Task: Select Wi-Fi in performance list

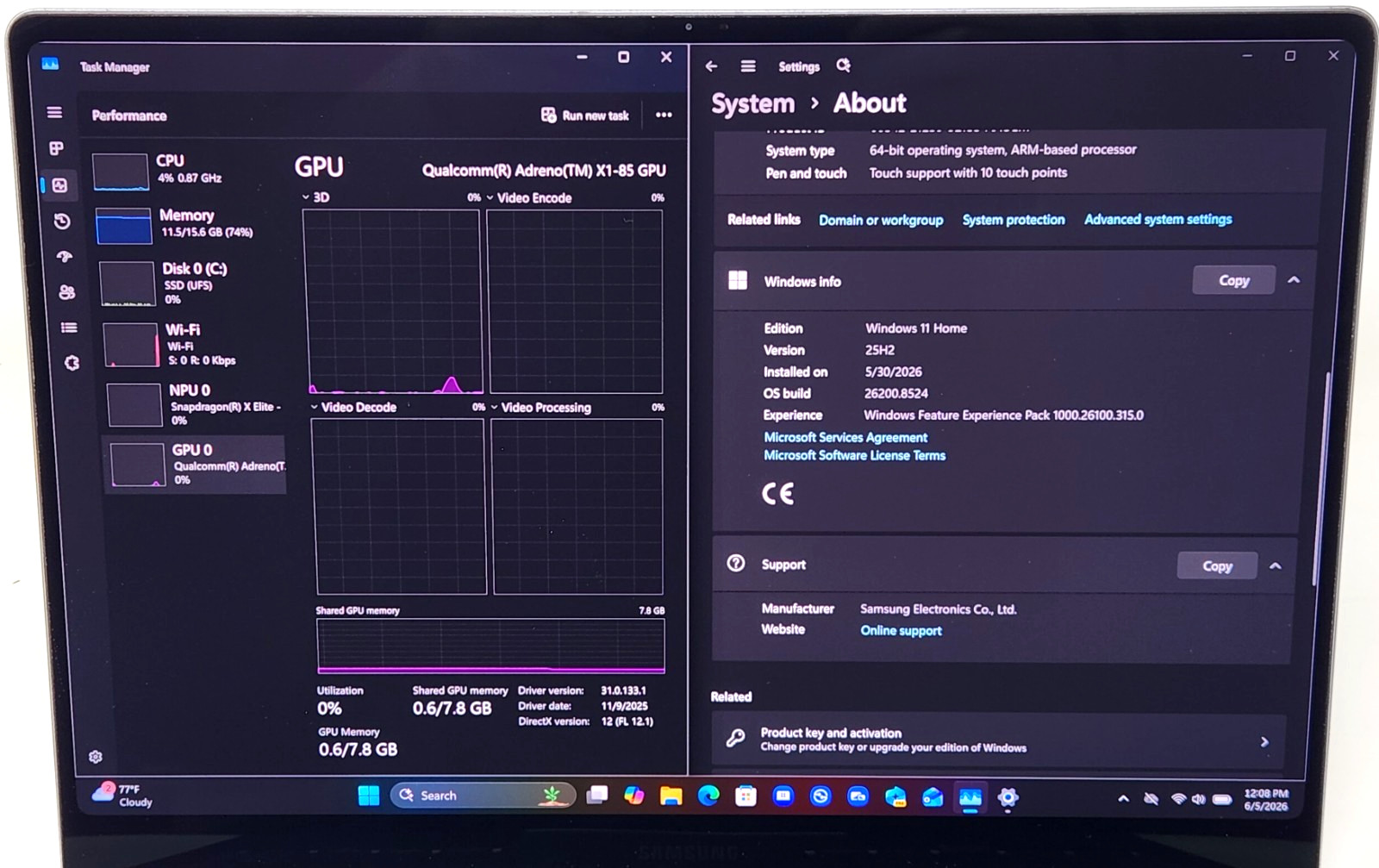Action: click(194, 344)
